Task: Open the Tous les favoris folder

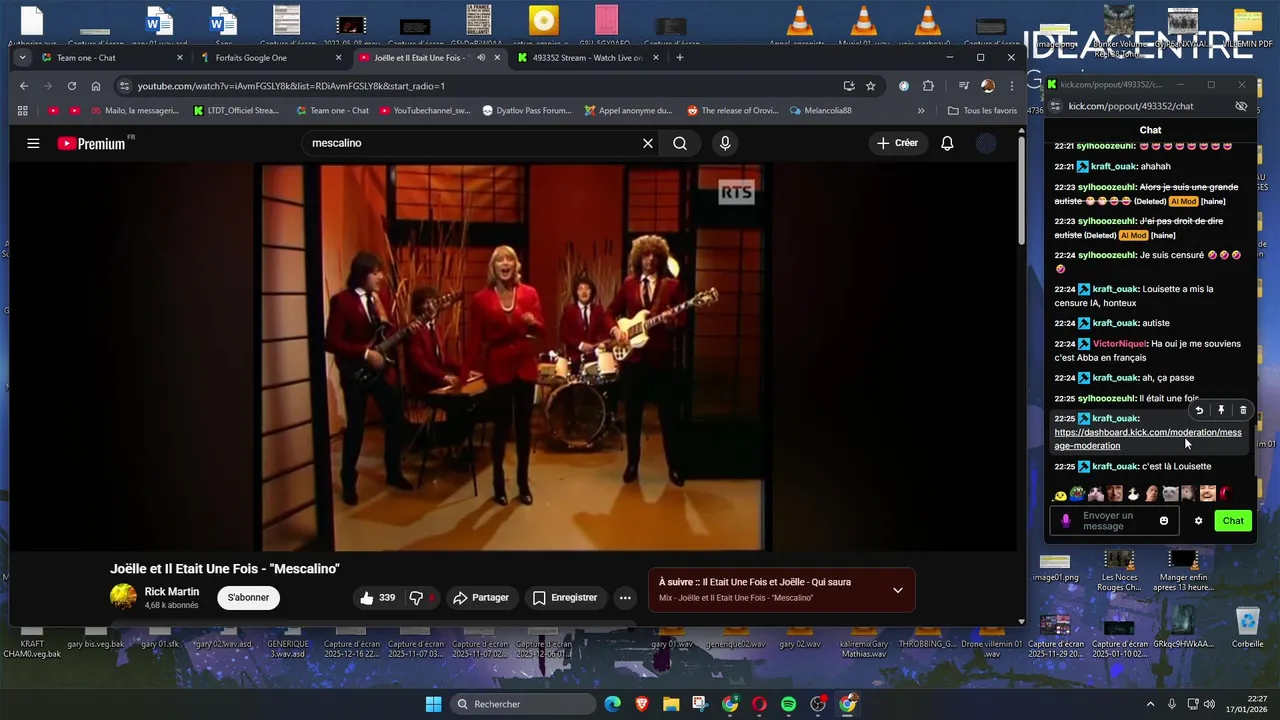Action: (x=983, y=111)
